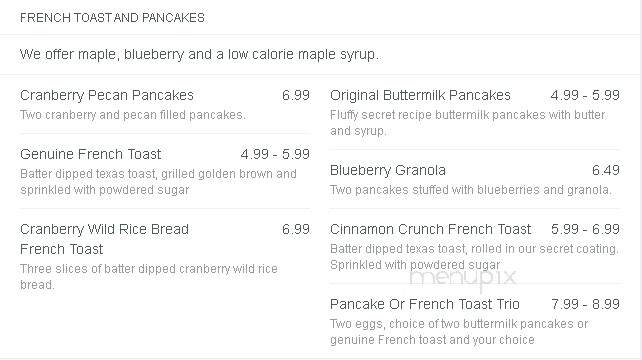
Task: Click the syrup options description text
Action: 199,54
